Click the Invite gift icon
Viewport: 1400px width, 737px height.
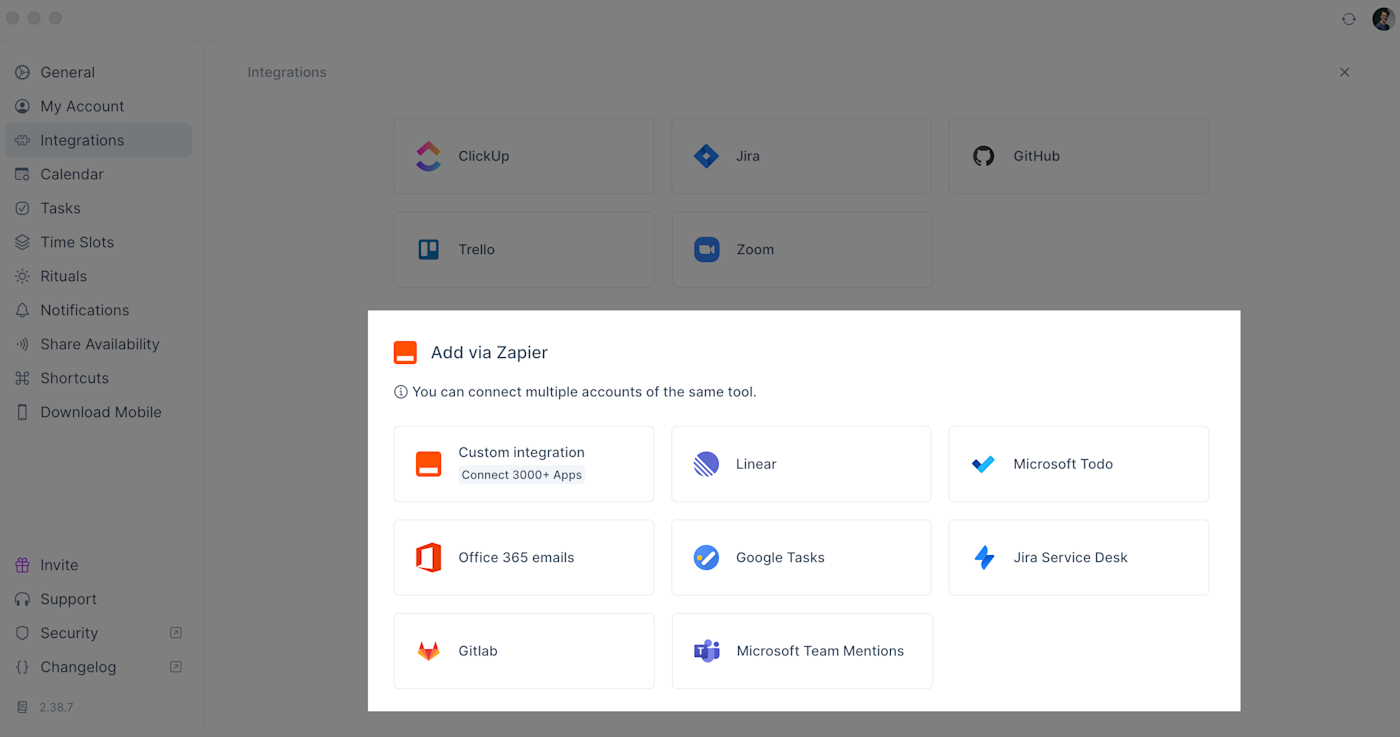(22, 565)
